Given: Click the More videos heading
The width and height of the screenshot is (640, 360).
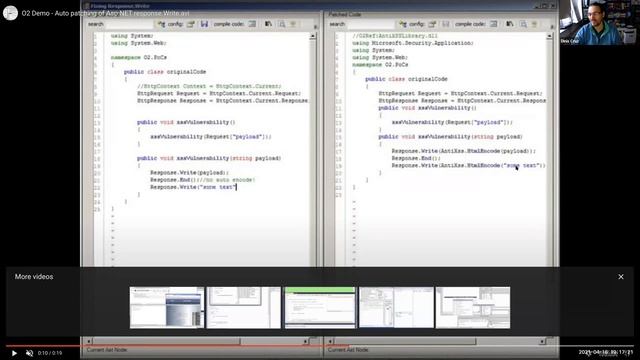Looking at the screenshot, I should 34,277.
